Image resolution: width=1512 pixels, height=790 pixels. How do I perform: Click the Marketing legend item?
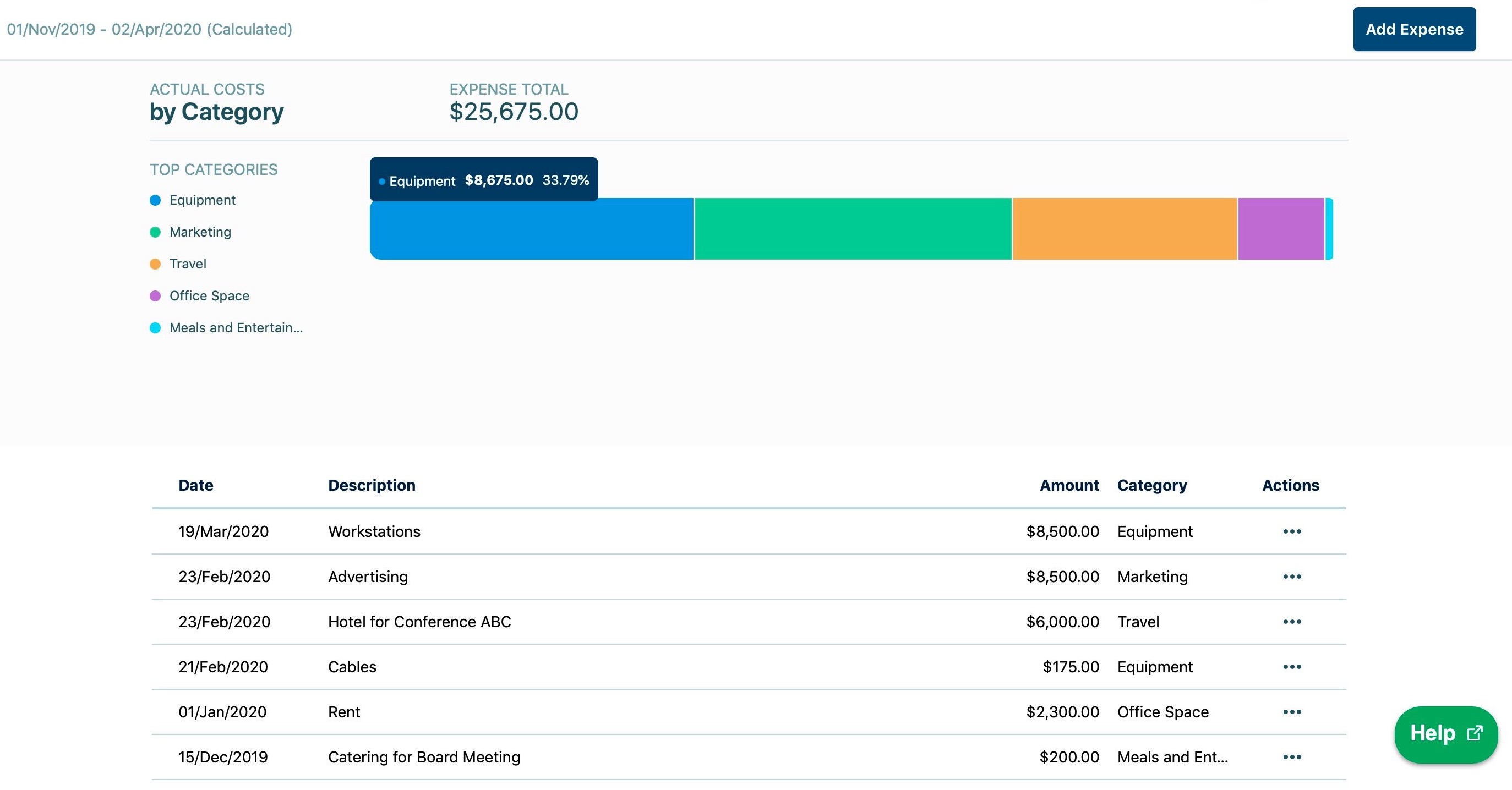point(200,232)
